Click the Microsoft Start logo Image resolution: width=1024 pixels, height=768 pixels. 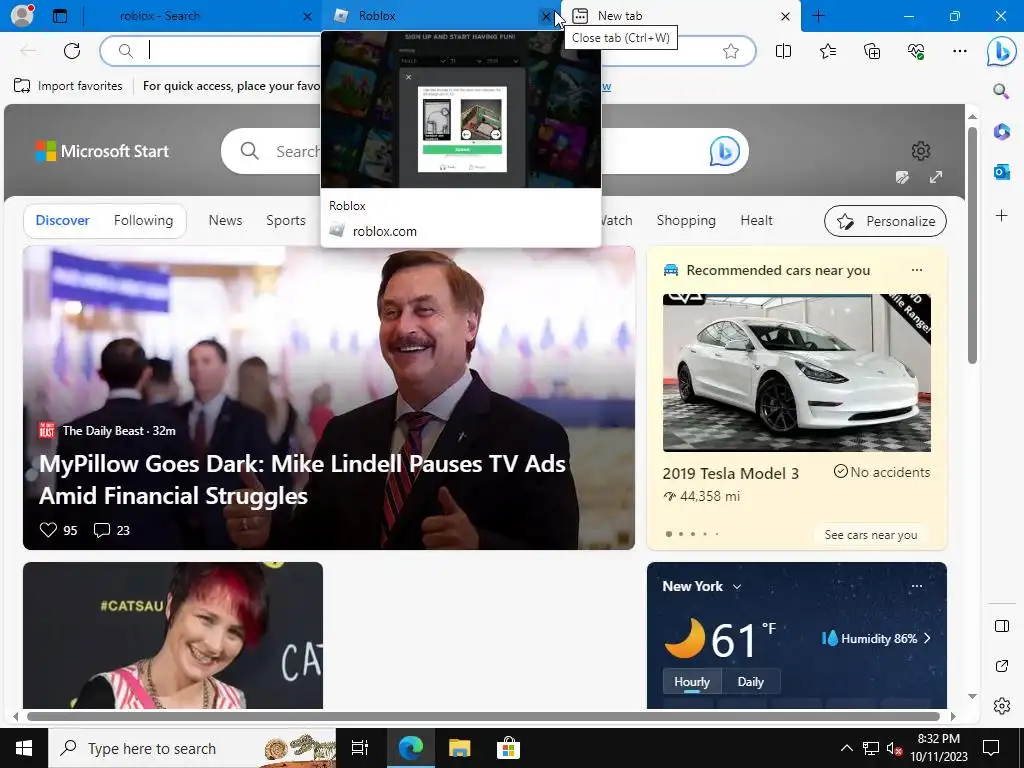tap(102, 151)
